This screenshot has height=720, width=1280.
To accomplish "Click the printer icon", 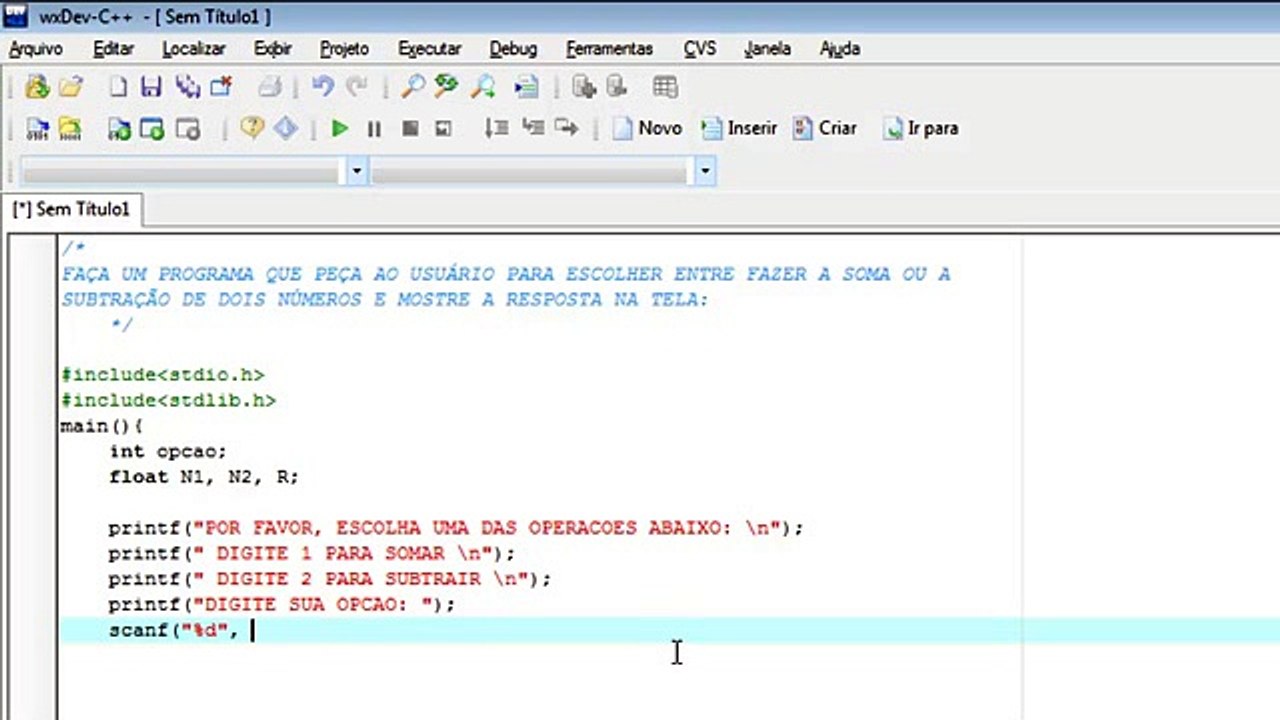I will pos(270,87).
